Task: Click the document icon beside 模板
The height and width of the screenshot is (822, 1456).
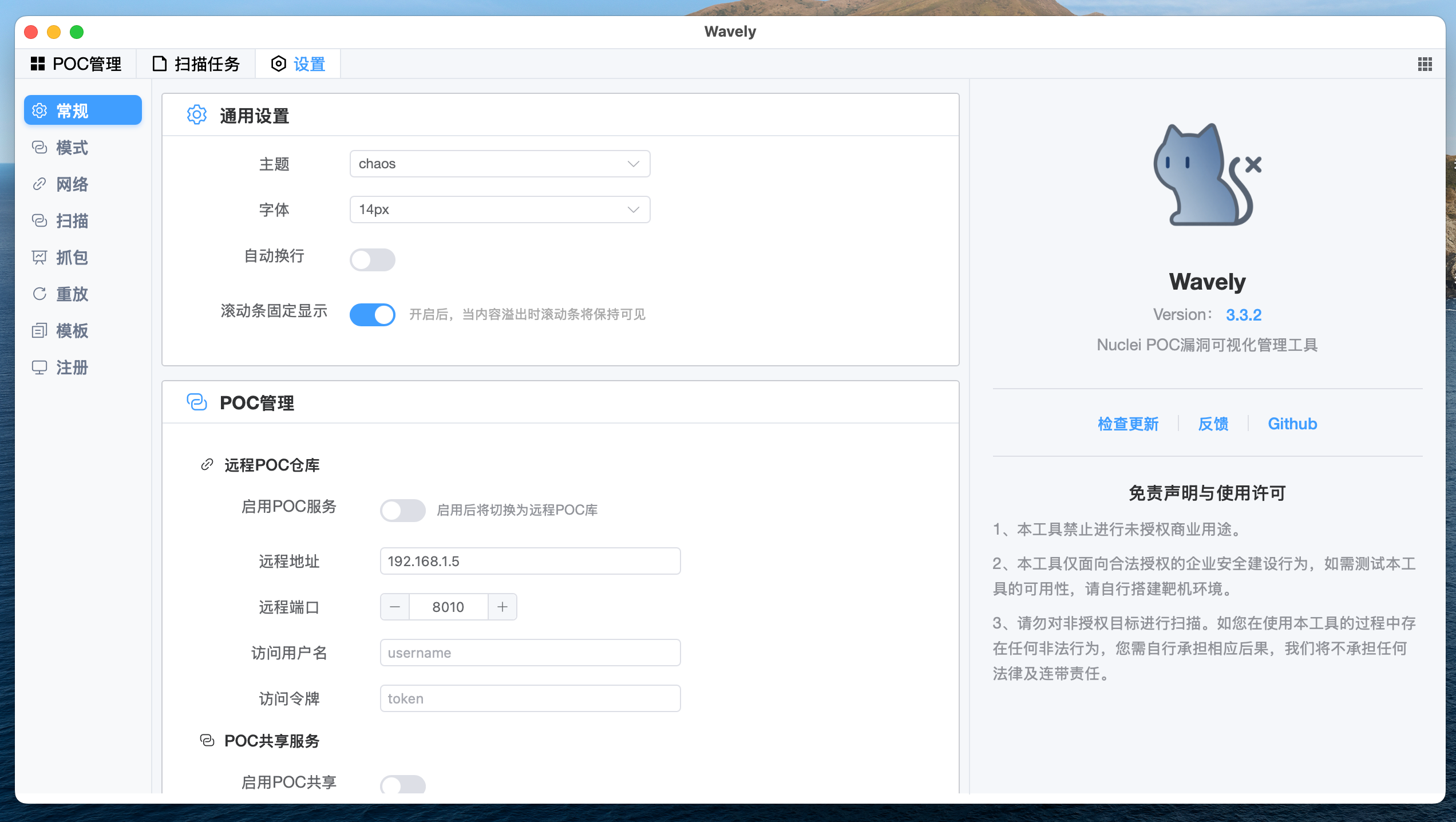Action: pyautogui.click(x=39, y=330)
